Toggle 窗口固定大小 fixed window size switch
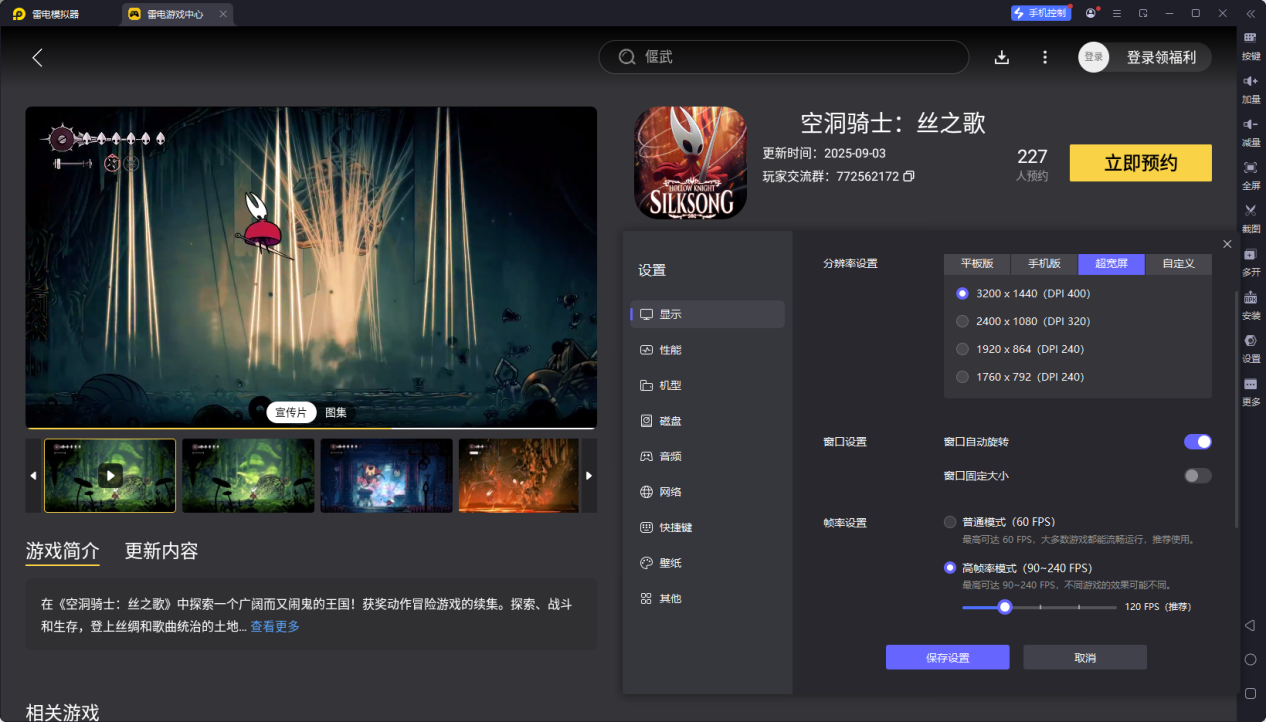Image resolution: width=1266 pixels, height=722 pixels. point(1197,475)
